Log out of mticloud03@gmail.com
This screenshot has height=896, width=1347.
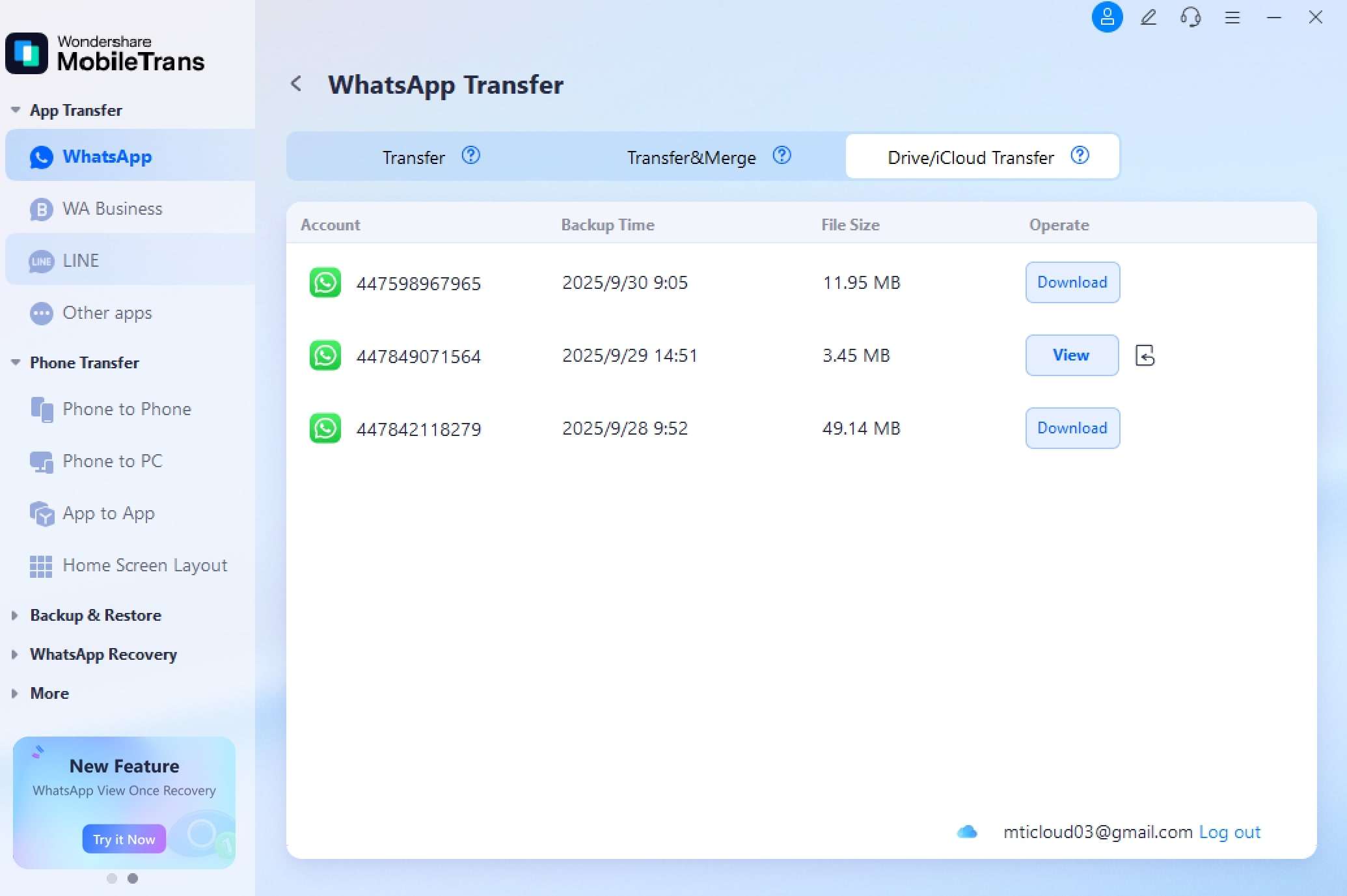pyautogui.click(x=1229, y=832)
